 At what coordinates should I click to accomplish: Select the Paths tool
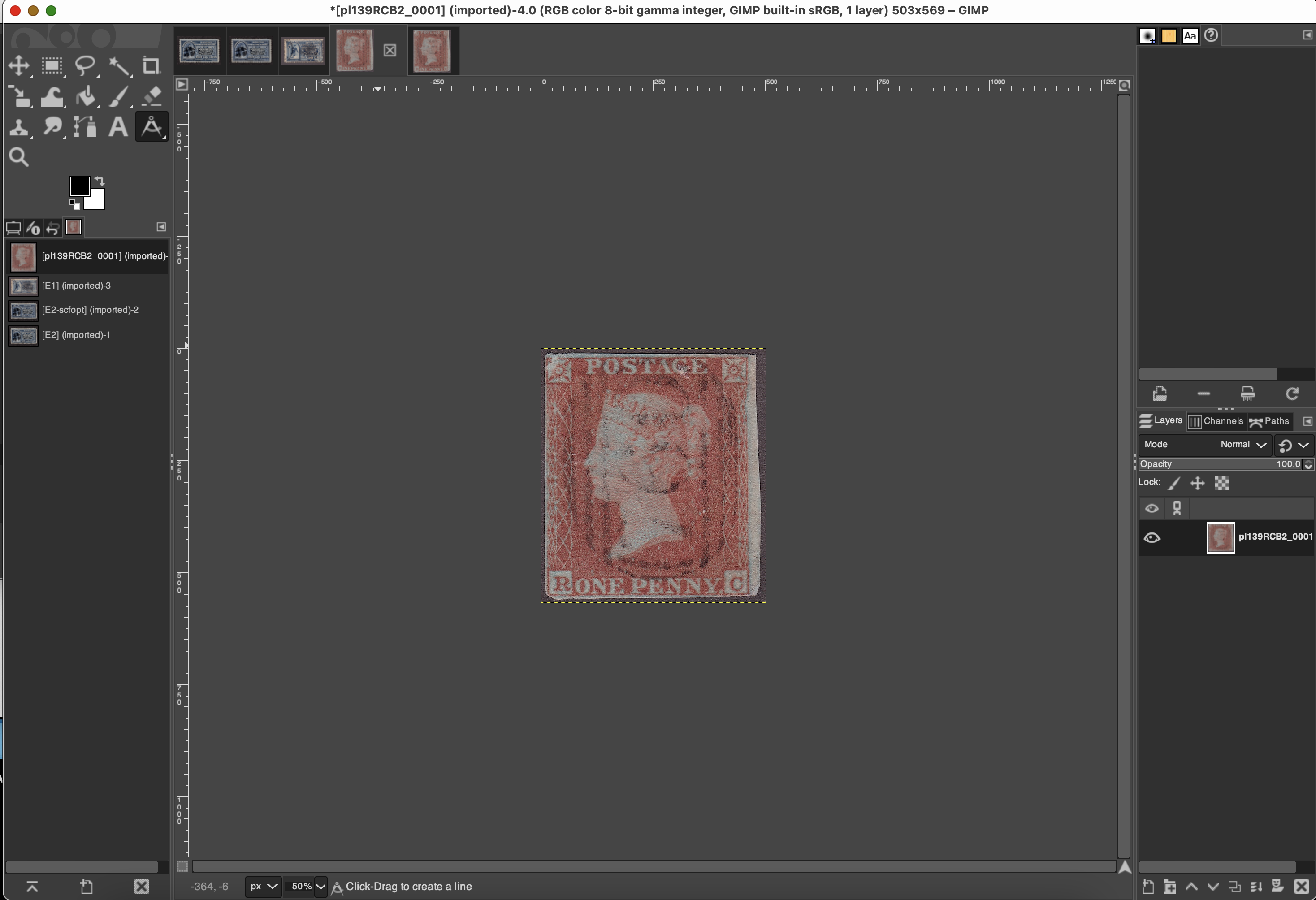point(86,127)
